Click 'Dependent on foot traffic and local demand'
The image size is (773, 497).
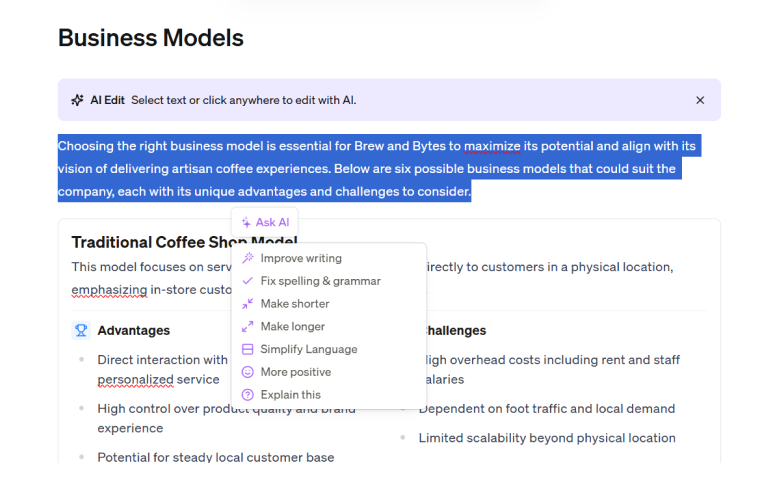coord(547,409)
